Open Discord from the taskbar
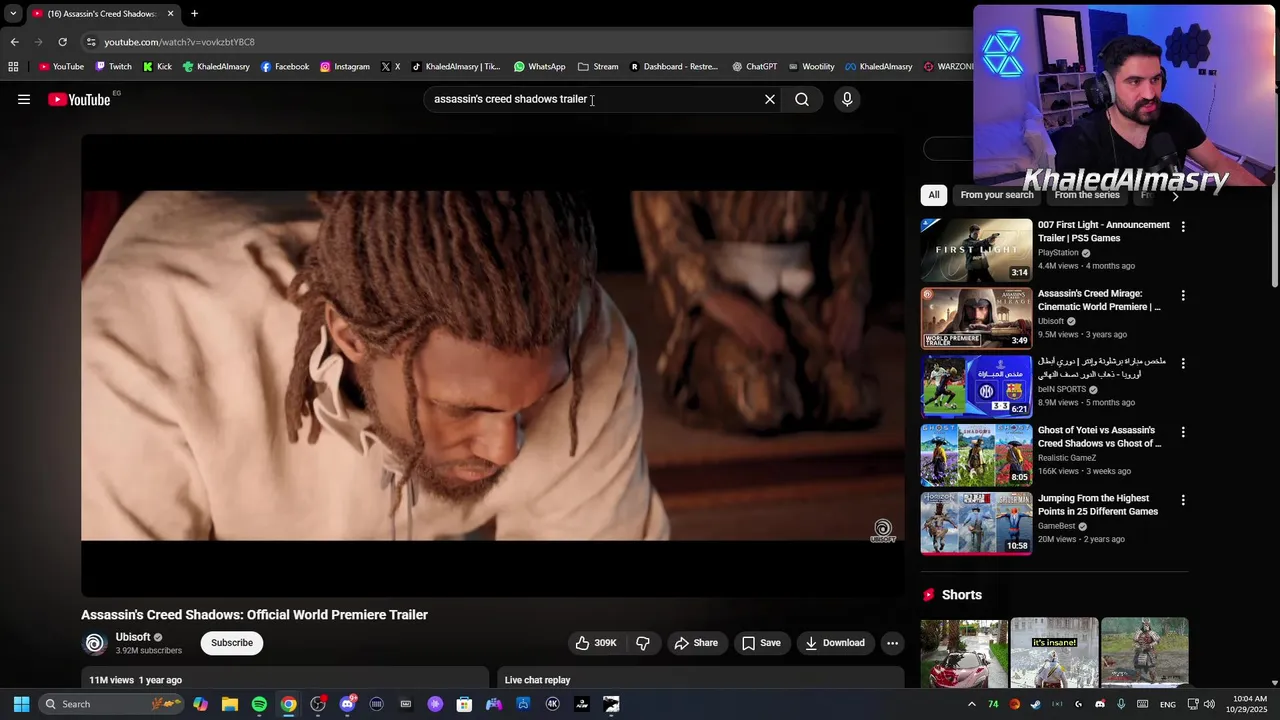 pyautogui.click(x=347, y=704)
